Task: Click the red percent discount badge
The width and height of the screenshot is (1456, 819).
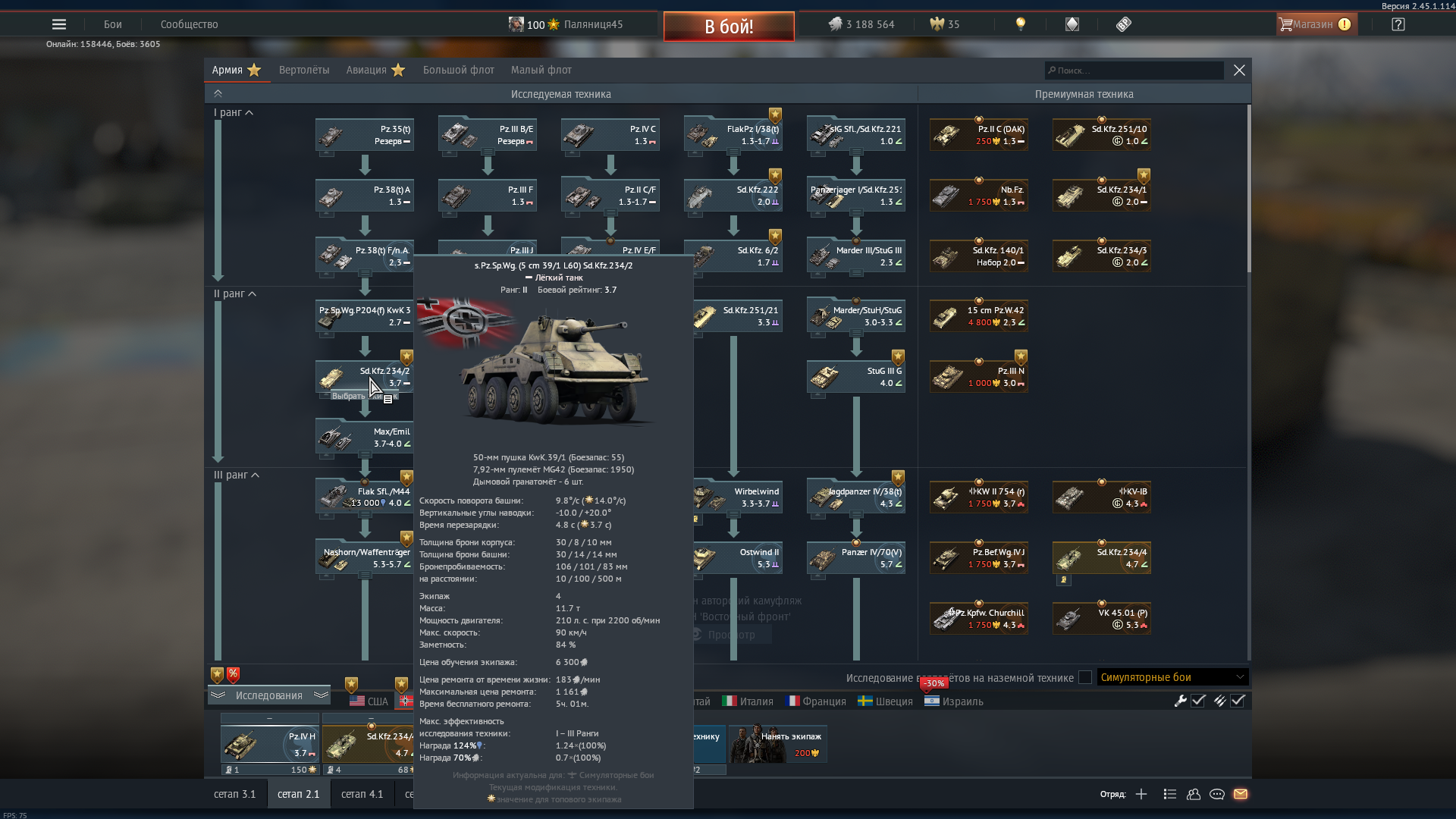Action: click(233, 674)
